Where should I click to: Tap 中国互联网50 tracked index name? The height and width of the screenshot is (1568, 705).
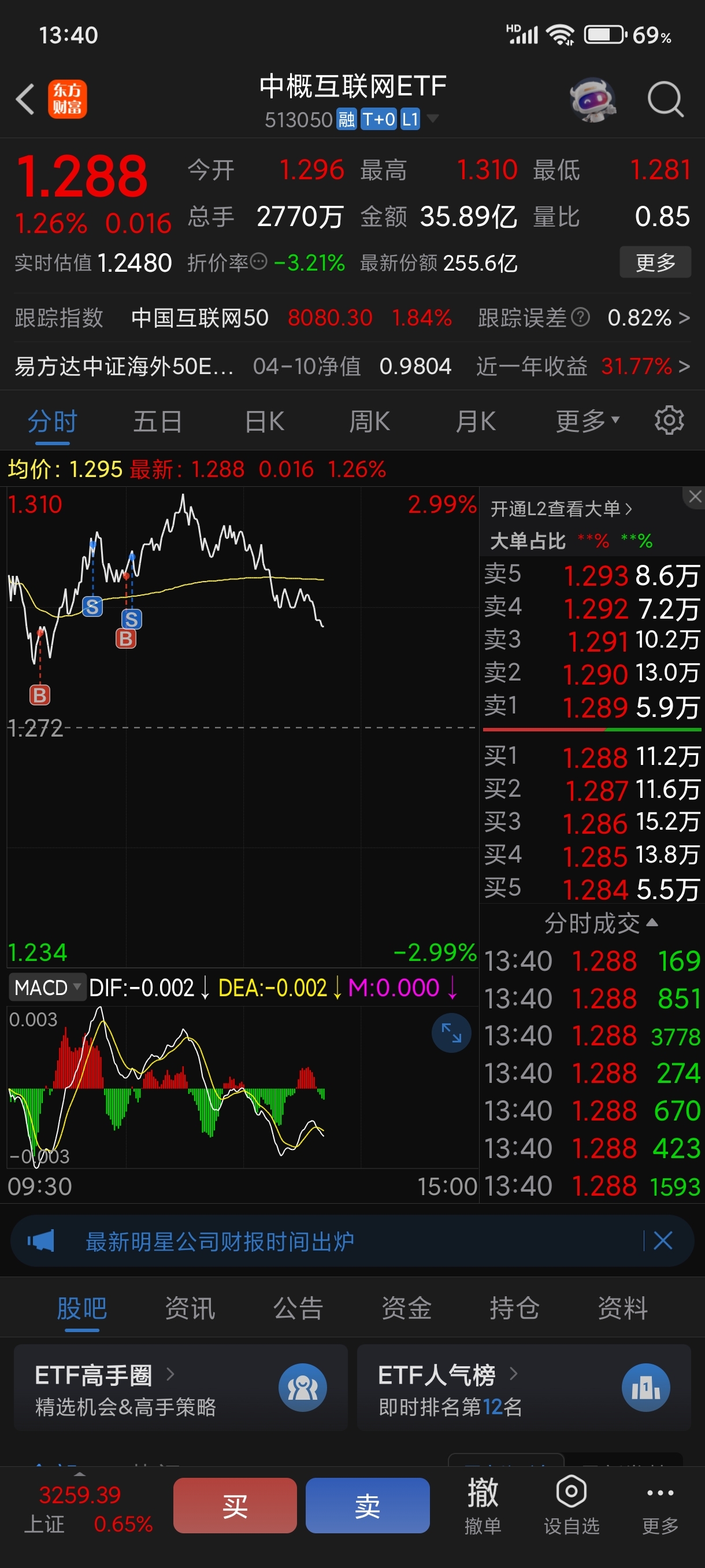199,317
